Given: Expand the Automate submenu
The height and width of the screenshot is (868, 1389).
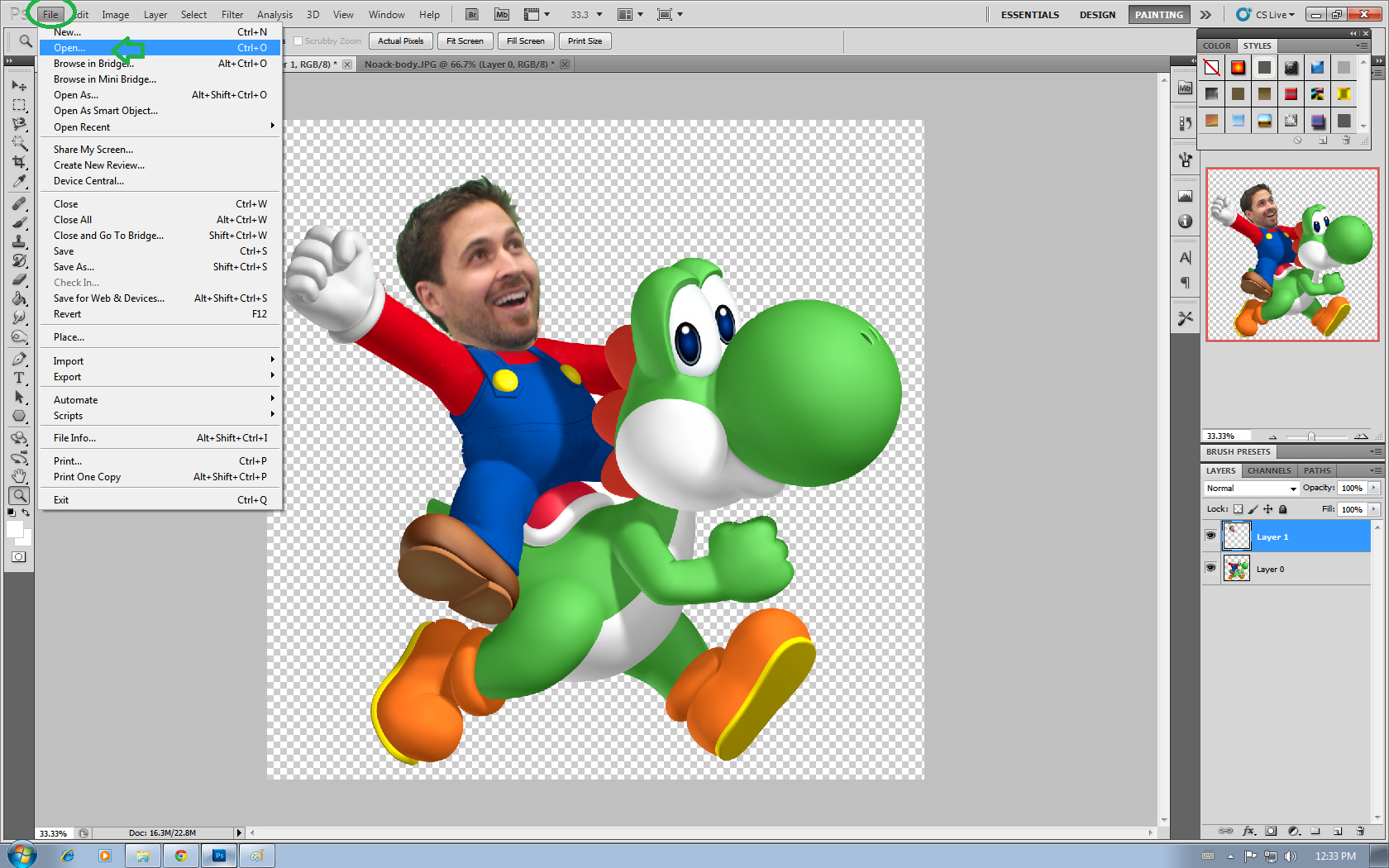Looking at the screenshot, I should tap(161, 399).
